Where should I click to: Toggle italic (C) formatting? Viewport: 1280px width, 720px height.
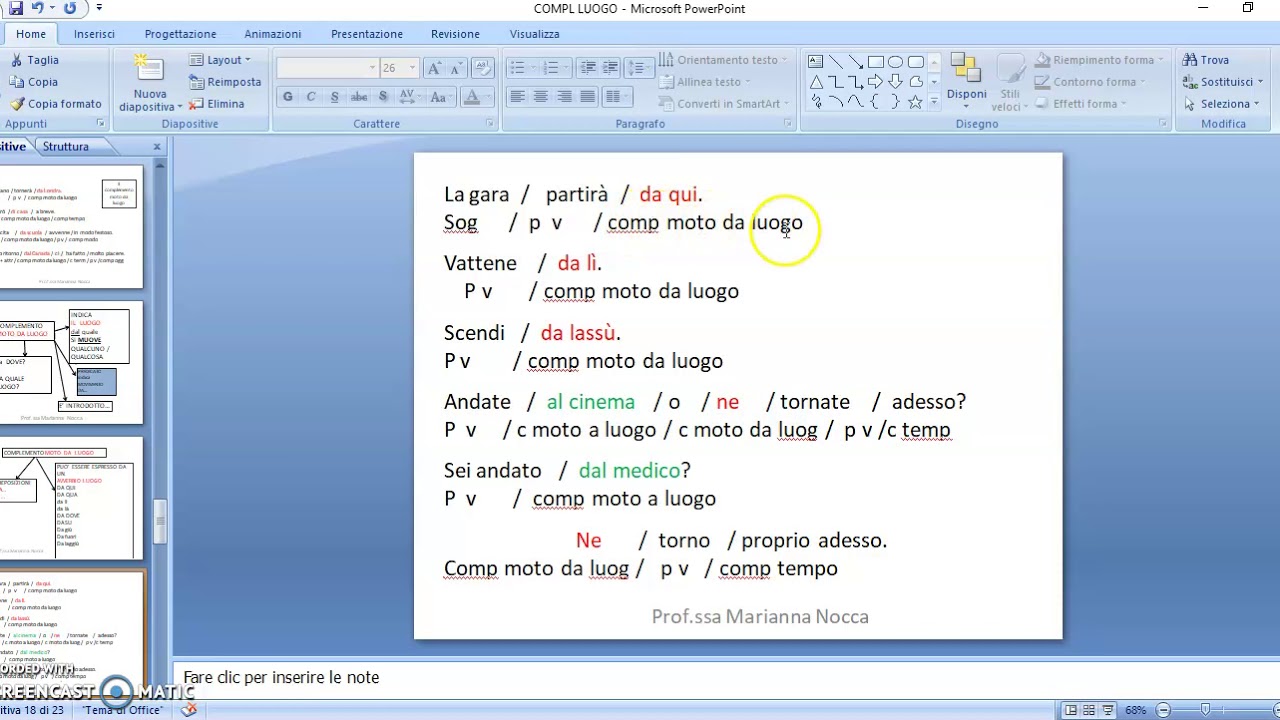point(311,97)
